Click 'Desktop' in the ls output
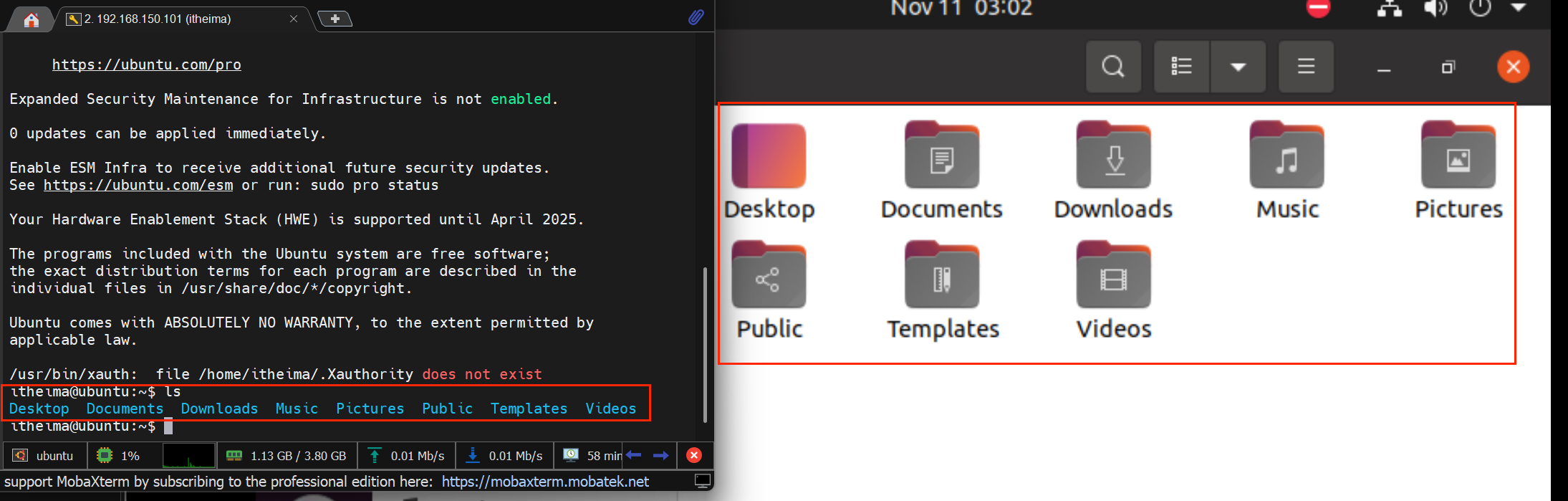1568x501 pixels. (x=39, y=409)
